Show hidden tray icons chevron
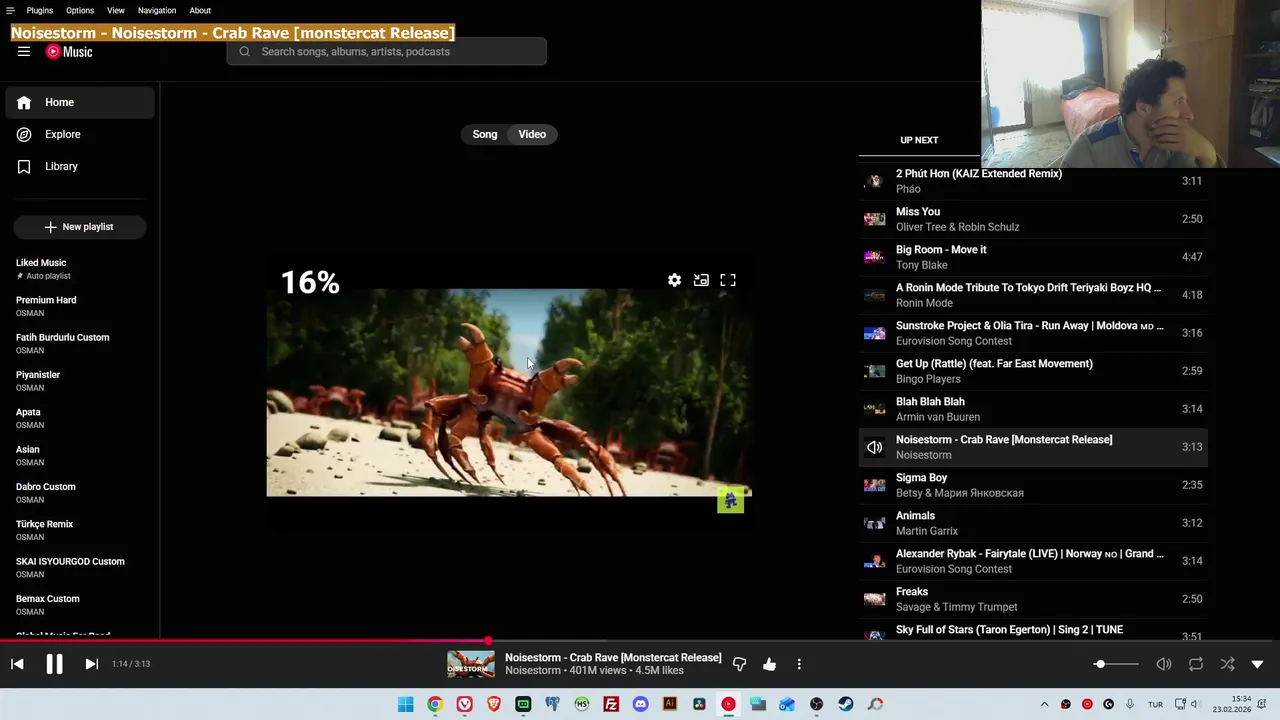 [x=1044, y=704]
